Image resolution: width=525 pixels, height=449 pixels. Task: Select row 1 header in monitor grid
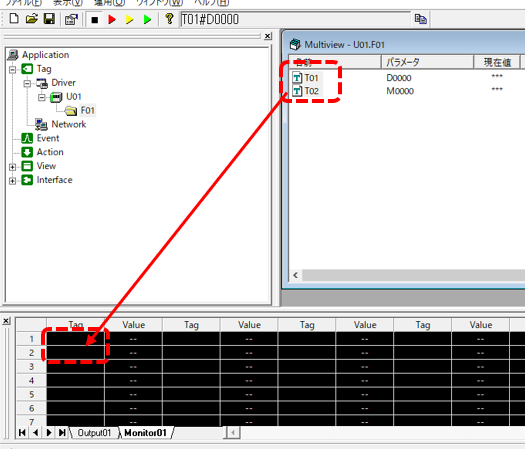[31, 339]
